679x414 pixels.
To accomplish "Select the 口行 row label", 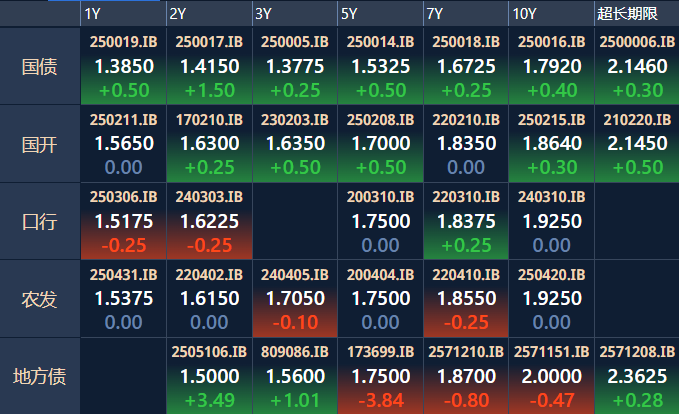I will (40, 221).
